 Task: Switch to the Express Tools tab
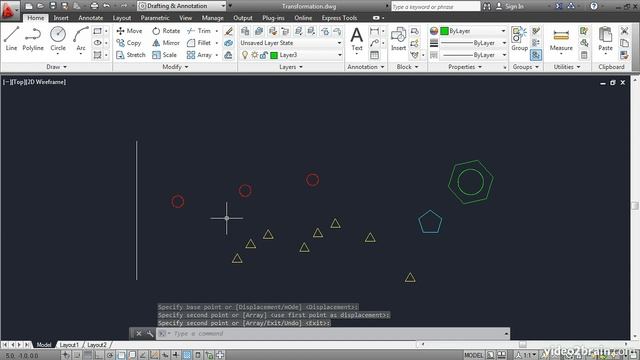click(339, 18)
